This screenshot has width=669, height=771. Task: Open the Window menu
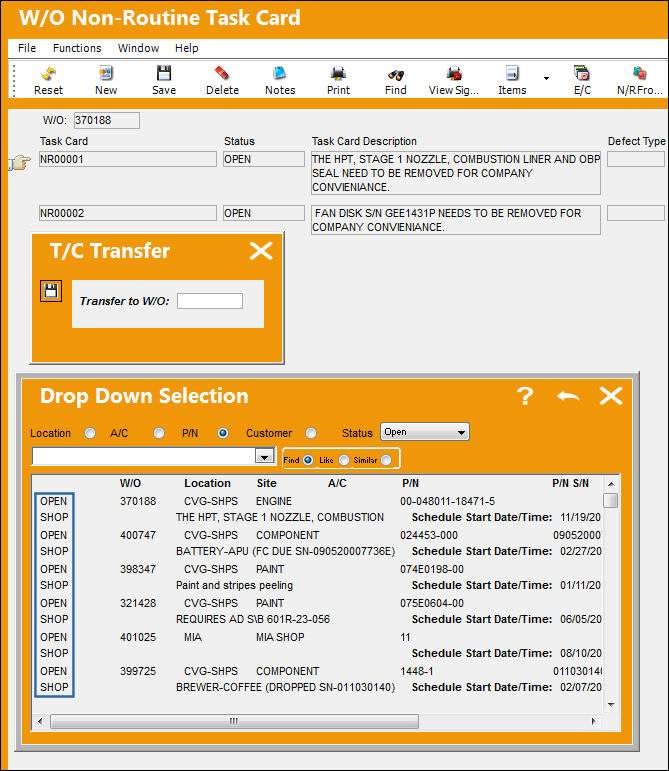[138, 48]
